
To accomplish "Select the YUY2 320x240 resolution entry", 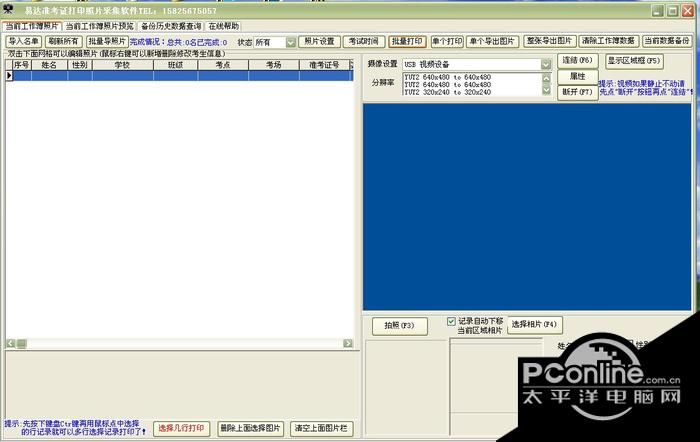I will tap(447, 92).
